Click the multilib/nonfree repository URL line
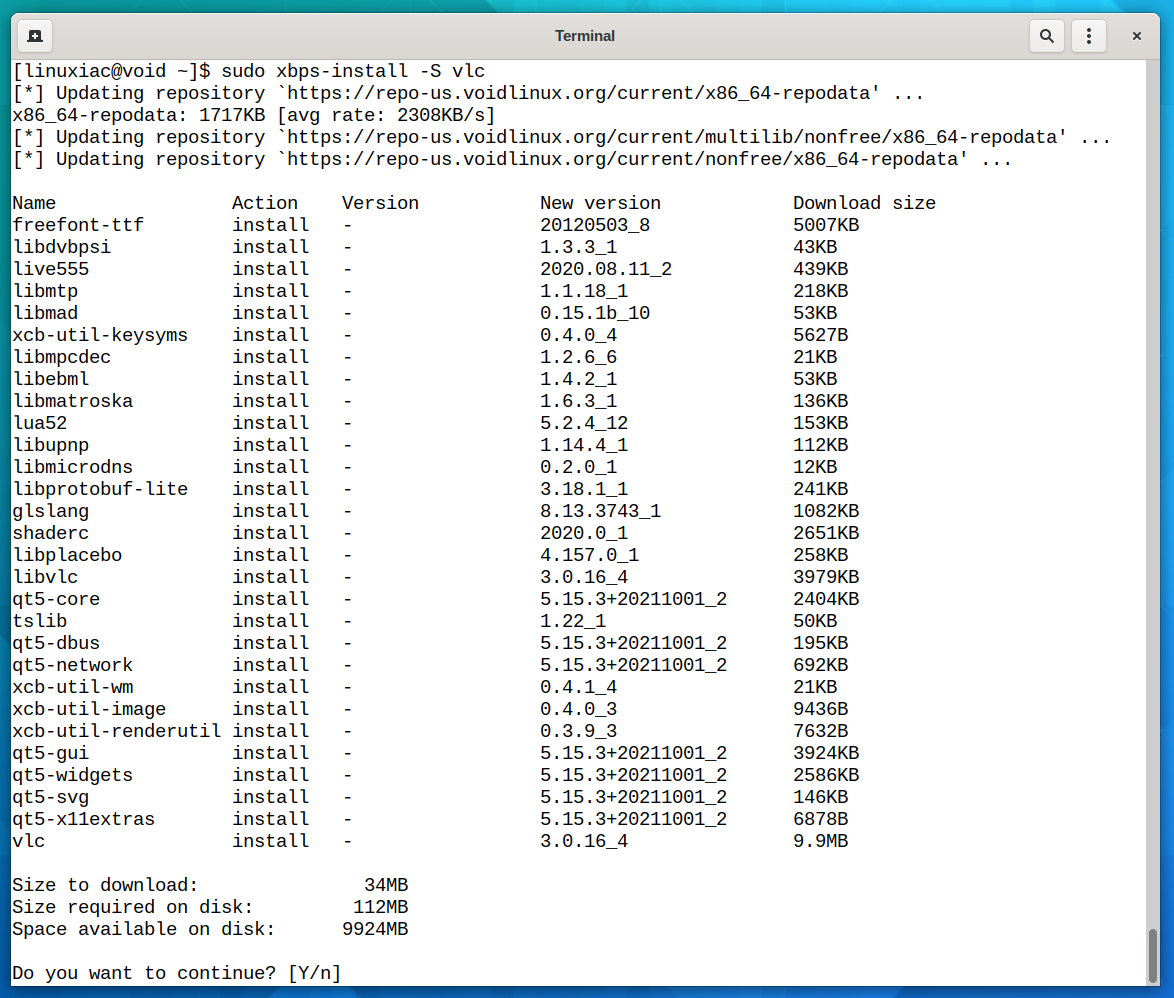The width and height of the screenshot is (1174, 998). [562, 137]
